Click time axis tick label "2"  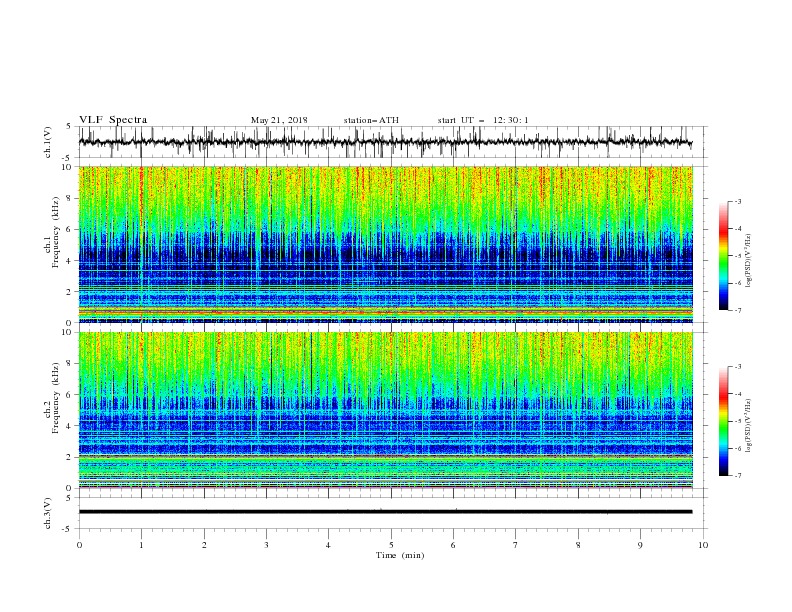(x=204, y=545)
